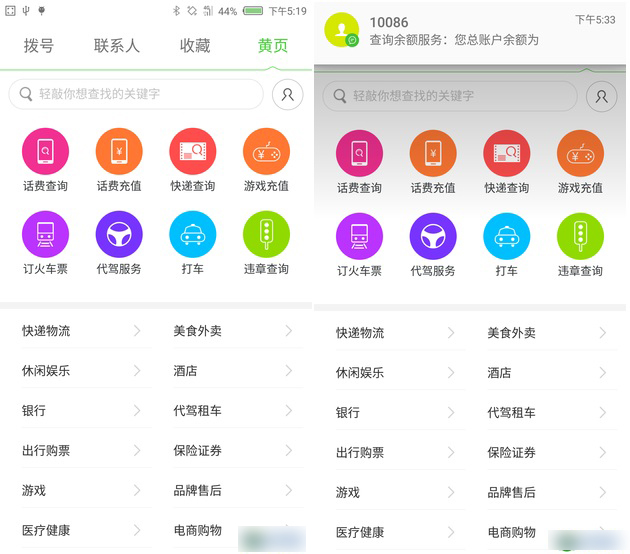Image resolution: width=630 pixels, height=554 pixels.
Task: Open 快递查询 icon in left screen
Action: coord(193,151)
